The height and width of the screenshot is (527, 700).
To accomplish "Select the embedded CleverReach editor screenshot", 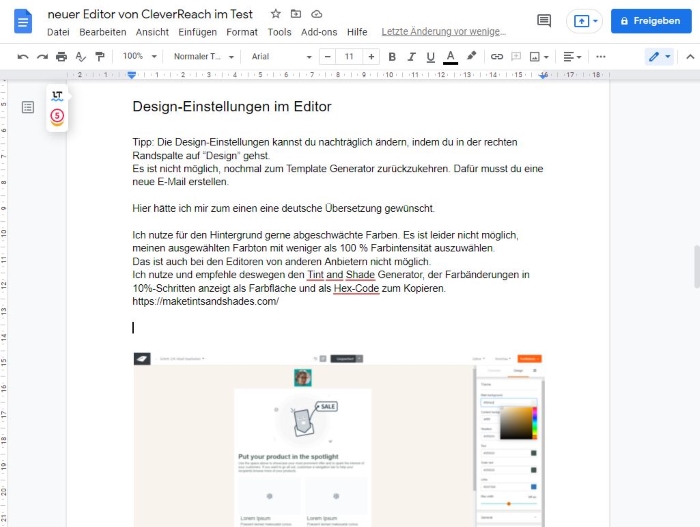I will click(339, 439).
